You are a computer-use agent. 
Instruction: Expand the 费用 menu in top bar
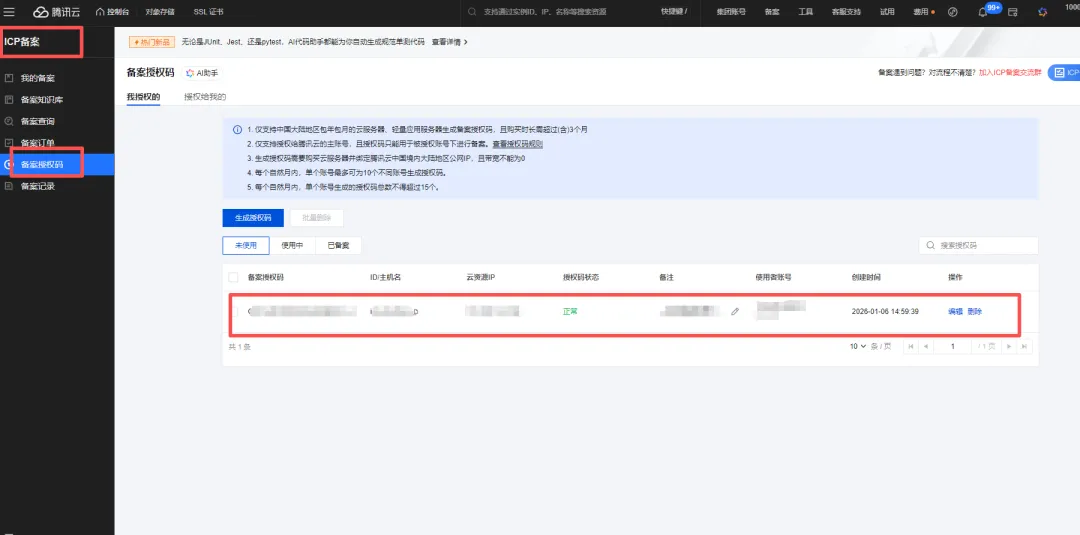[922, 11]
